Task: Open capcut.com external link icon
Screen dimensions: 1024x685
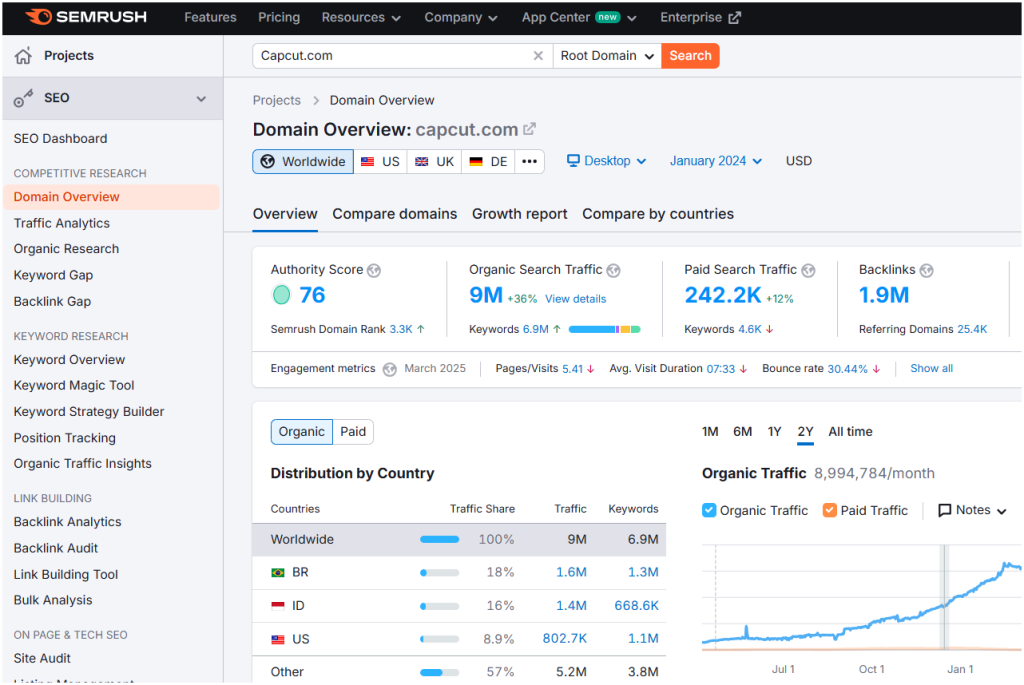Action: coord(530,129)
